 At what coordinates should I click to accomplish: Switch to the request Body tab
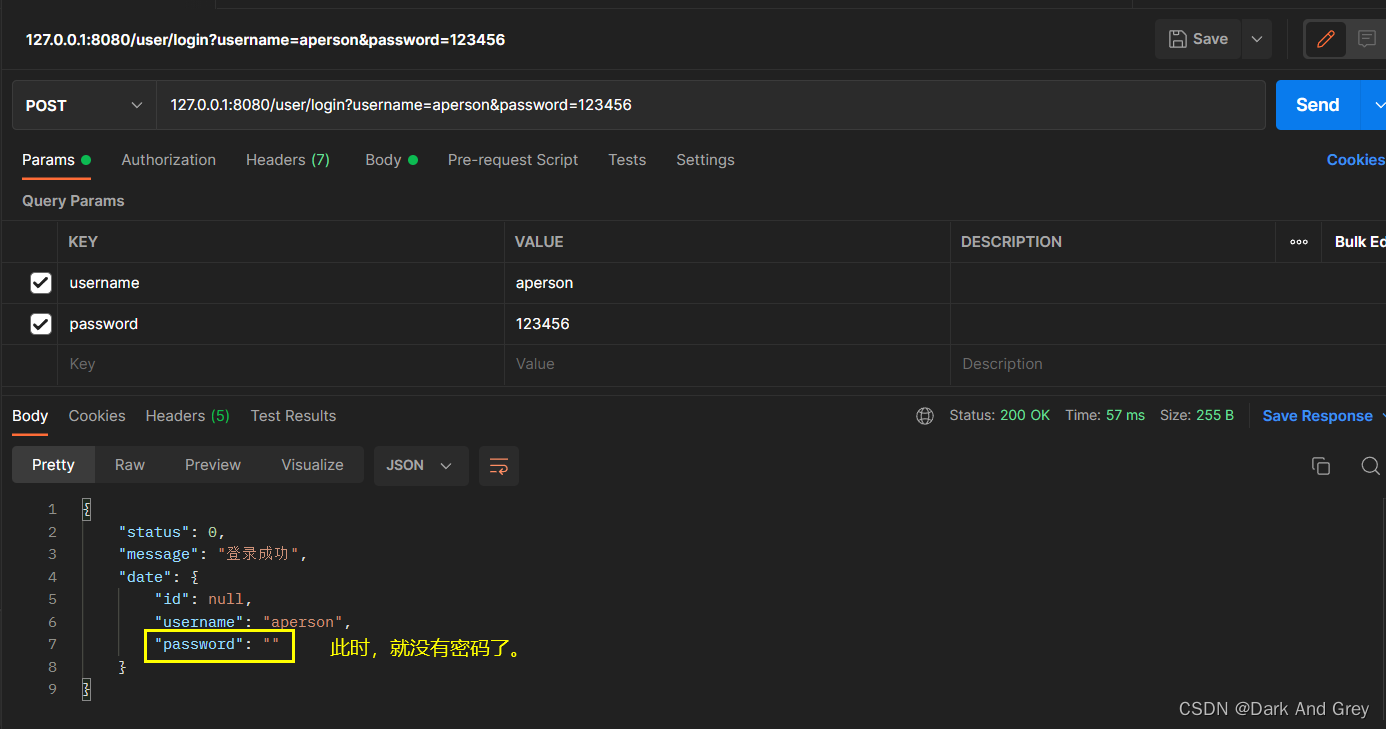[x=391, y=160]
